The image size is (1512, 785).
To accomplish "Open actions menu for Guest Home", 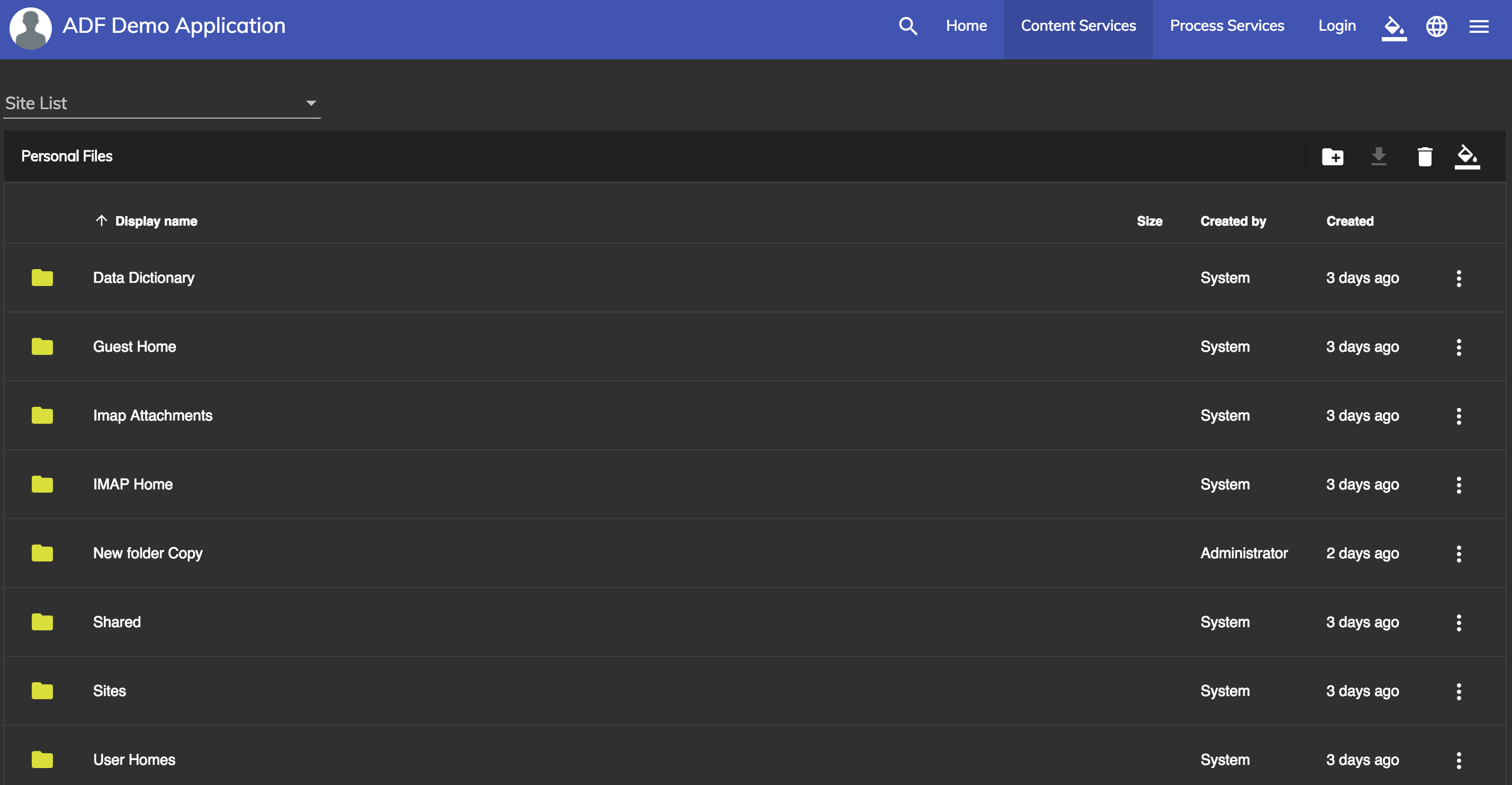I will (x=1459, y=347).
